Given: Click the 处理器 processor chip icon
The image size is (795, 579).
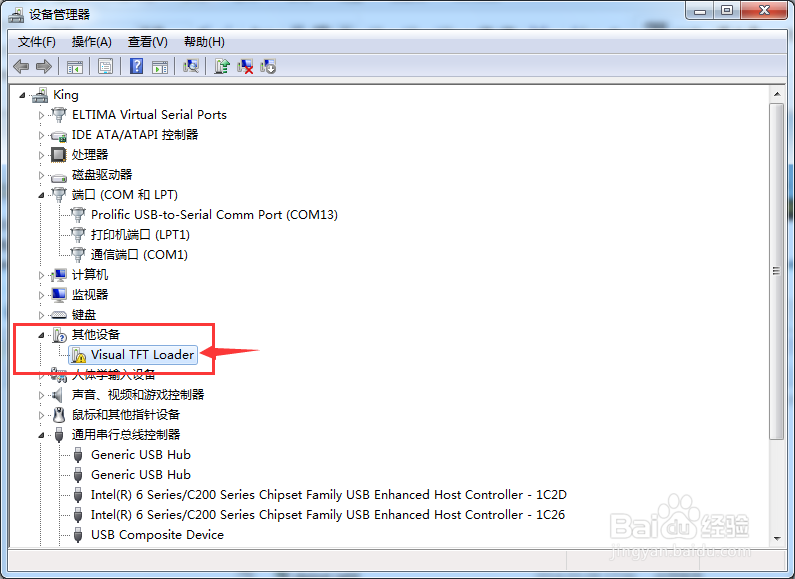Looking at the screenshot, I should [x=59, y=155].
